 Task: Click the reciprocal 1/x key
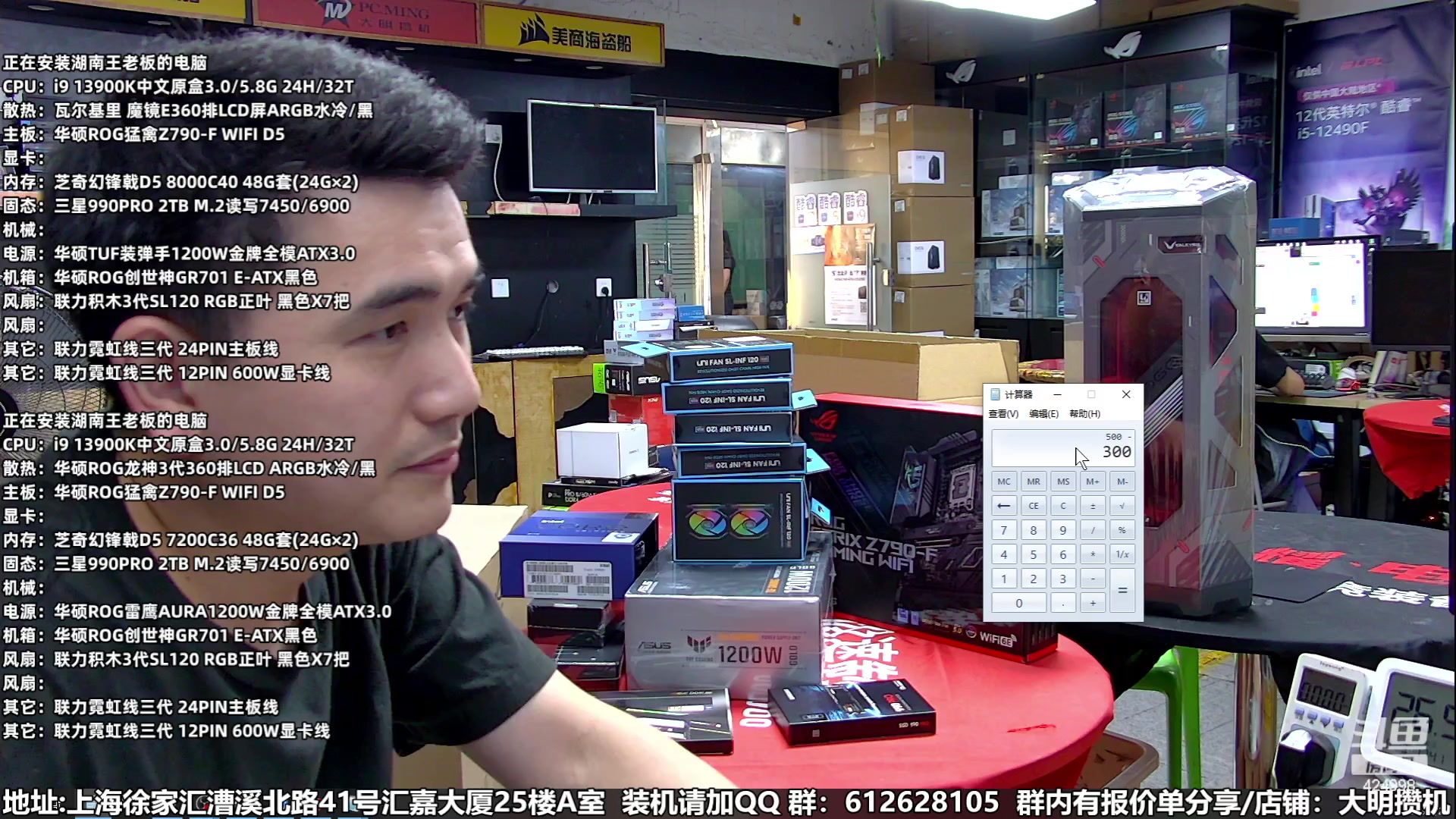1122,554
